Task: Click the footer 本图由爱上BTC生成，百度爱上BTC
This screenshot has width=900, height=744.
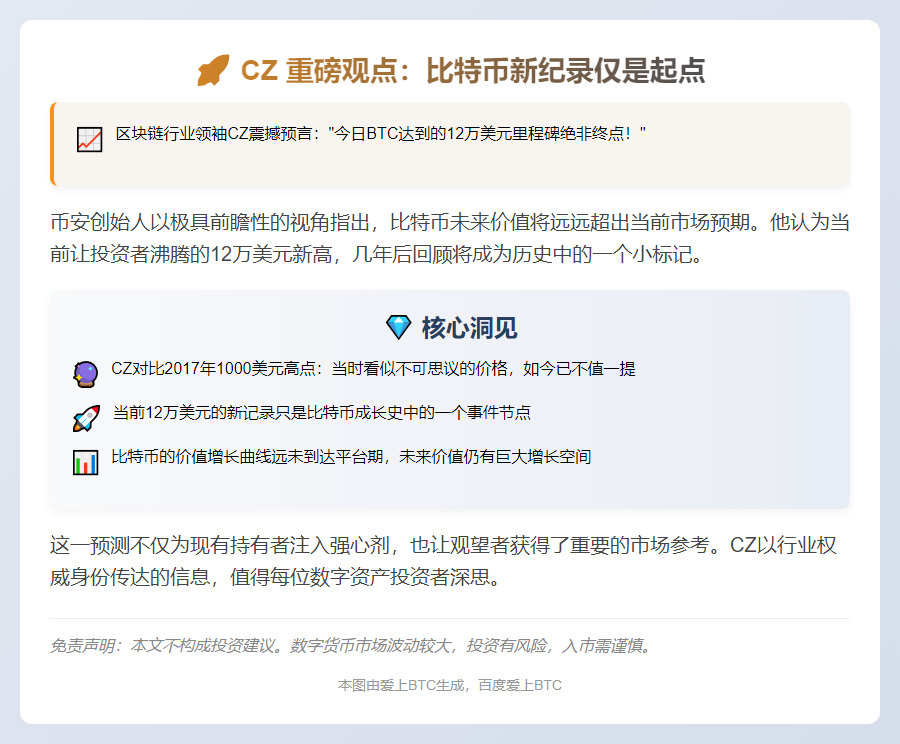Action: tap(450, 685)
